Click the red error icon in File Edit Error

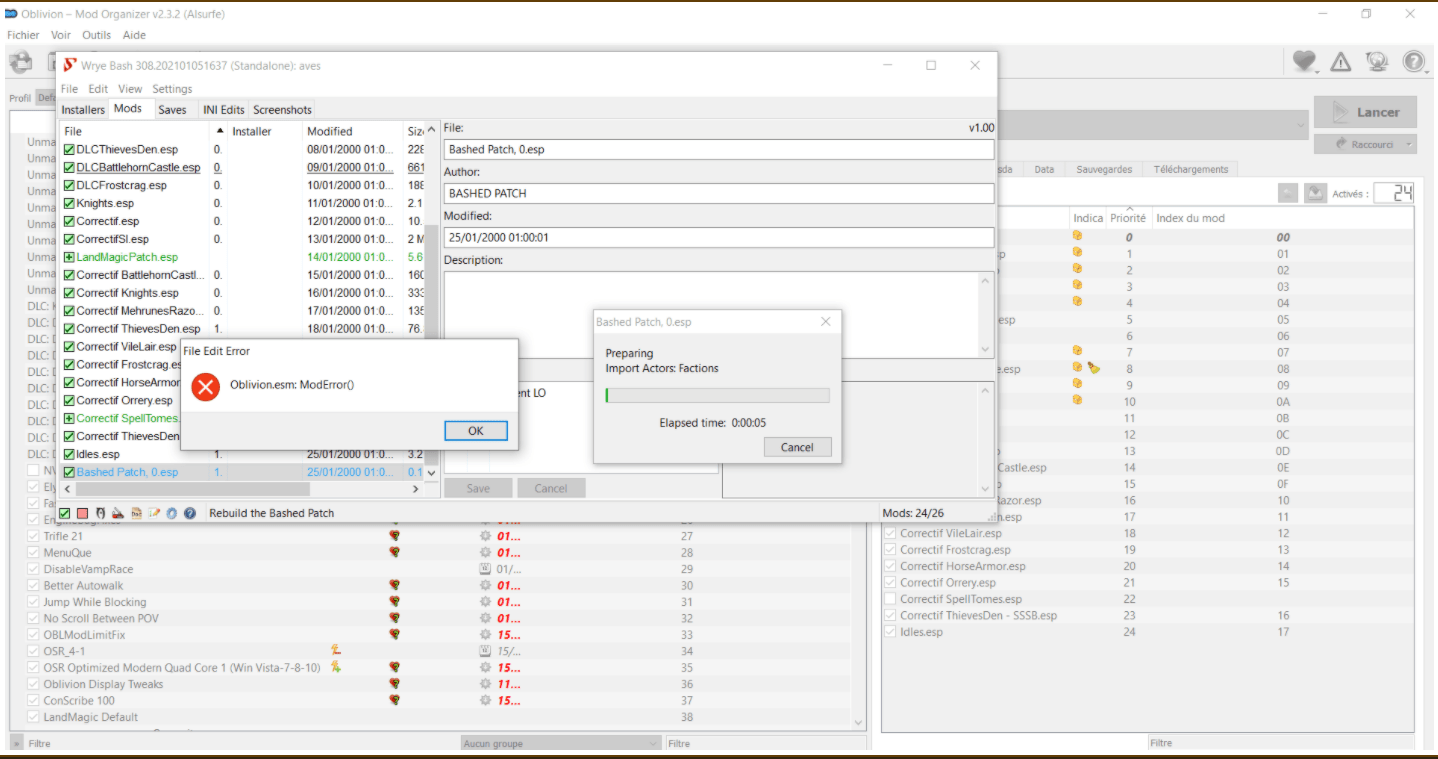pyautogui.click(x=205, y=386)
